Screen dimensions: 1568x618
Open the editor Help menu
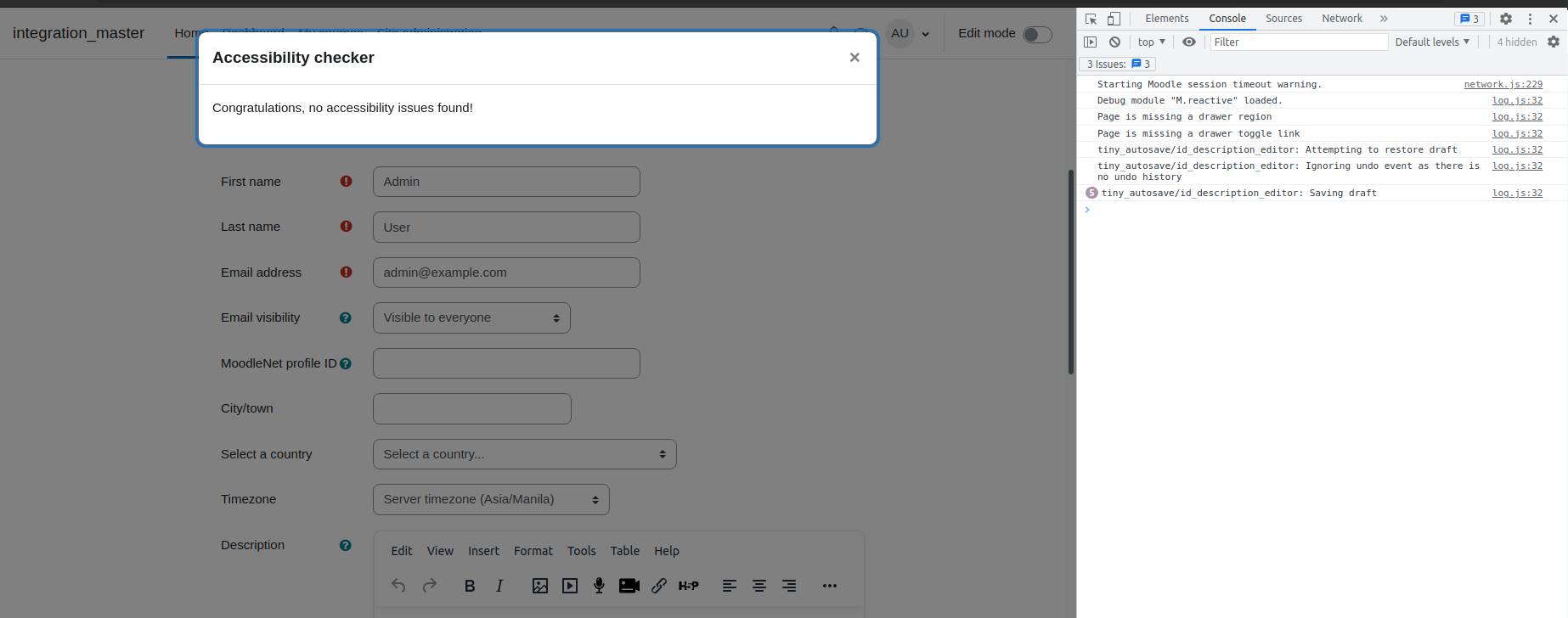(667, 551)
